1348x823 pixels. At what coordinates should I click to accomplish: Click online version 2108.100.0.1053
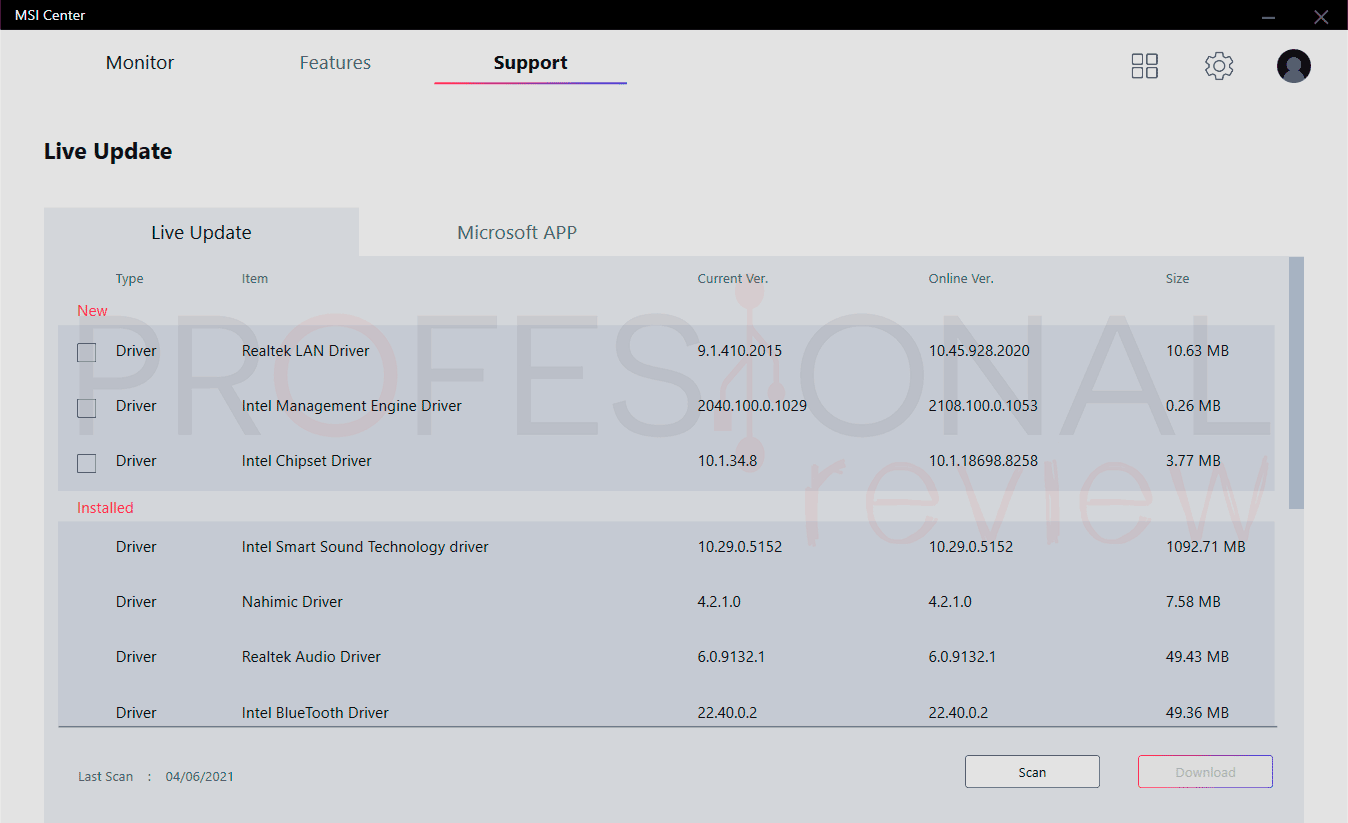(983, 406)
